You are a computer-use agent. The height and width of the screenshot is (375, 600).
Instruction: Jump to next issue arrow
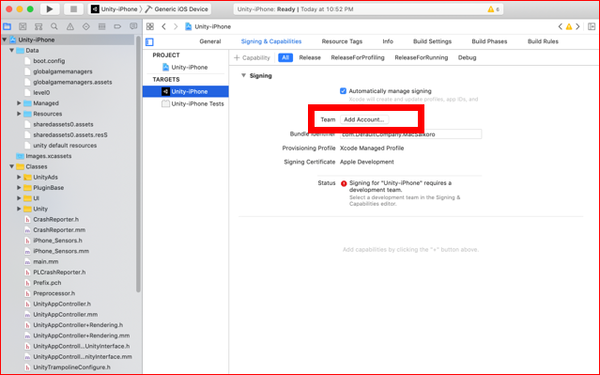[578, 26]
